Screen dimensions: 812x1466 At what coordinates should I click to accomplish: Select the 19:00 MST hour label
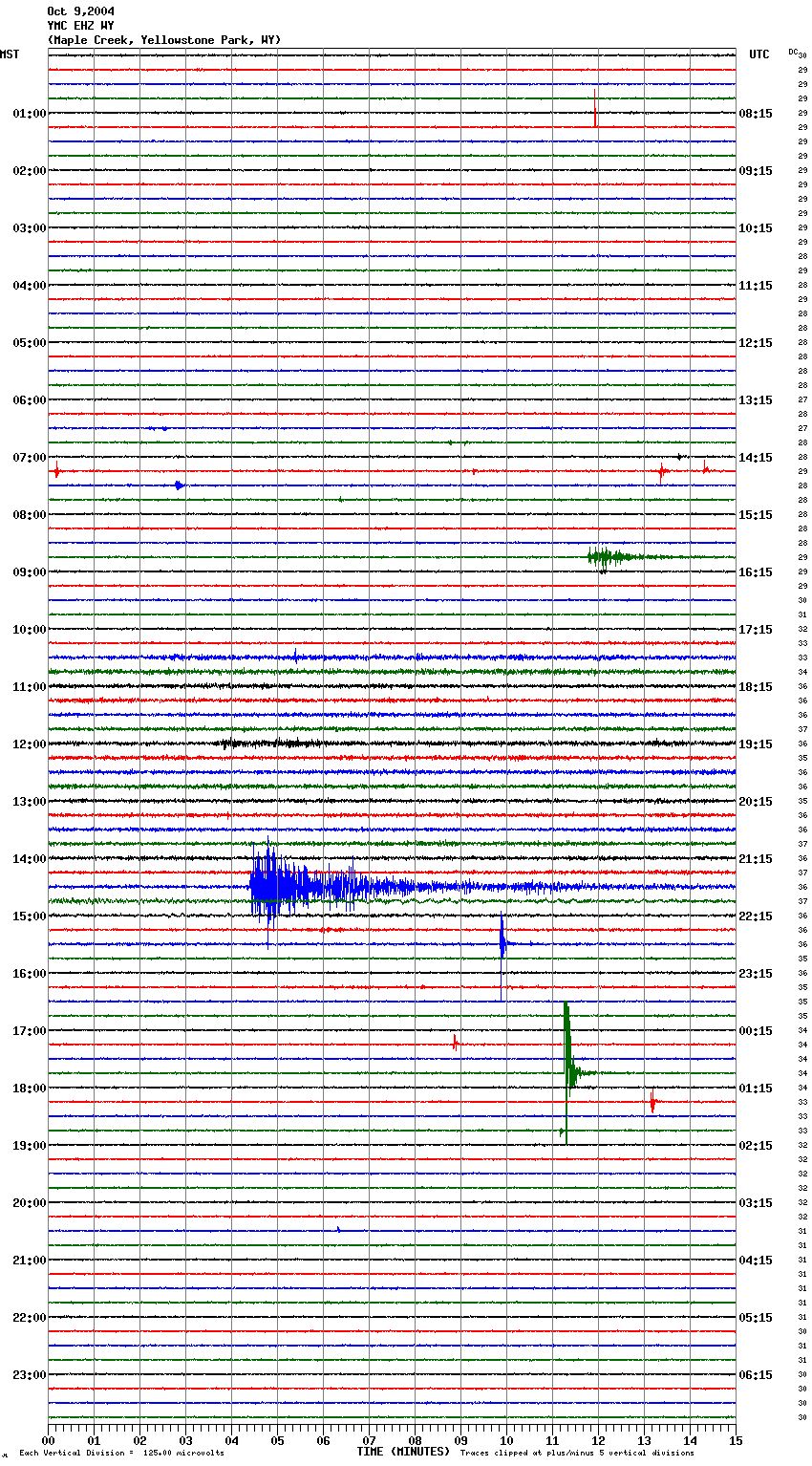[30, 1146]
